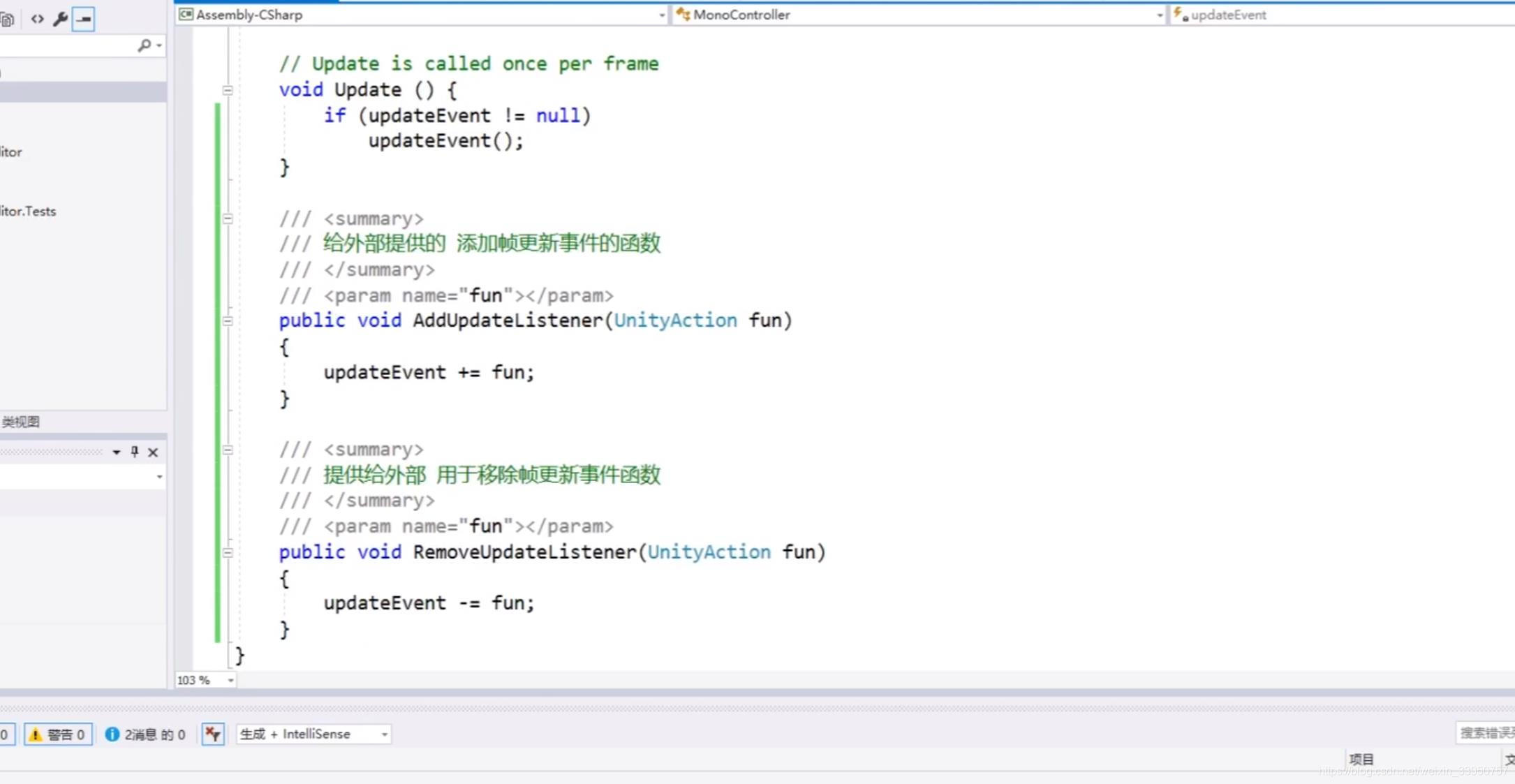Screen dimensions: 1515x784
Task: Click the Solution Explorer search magnifier
Action: tap(144, 45)
